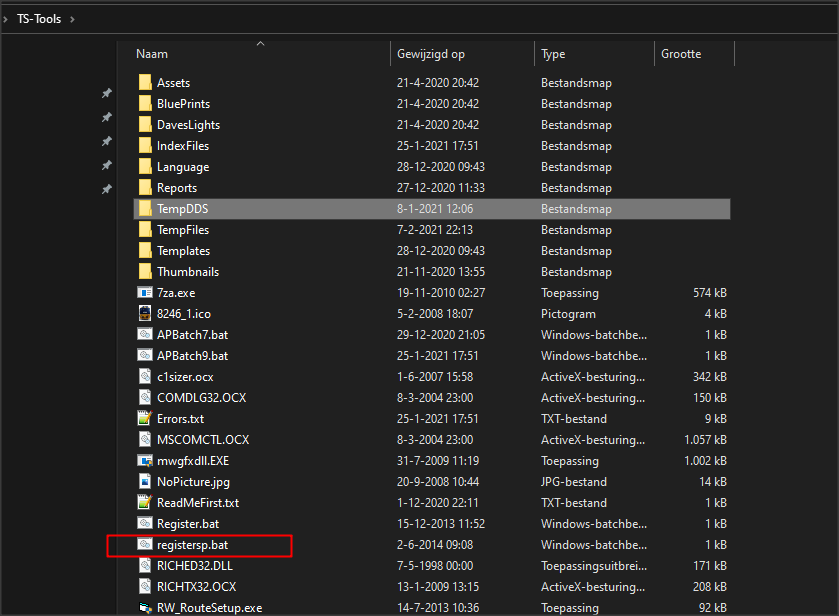
Task: Select the RW_RouteSetup.exe icon
Action: (x=145, y=607)
